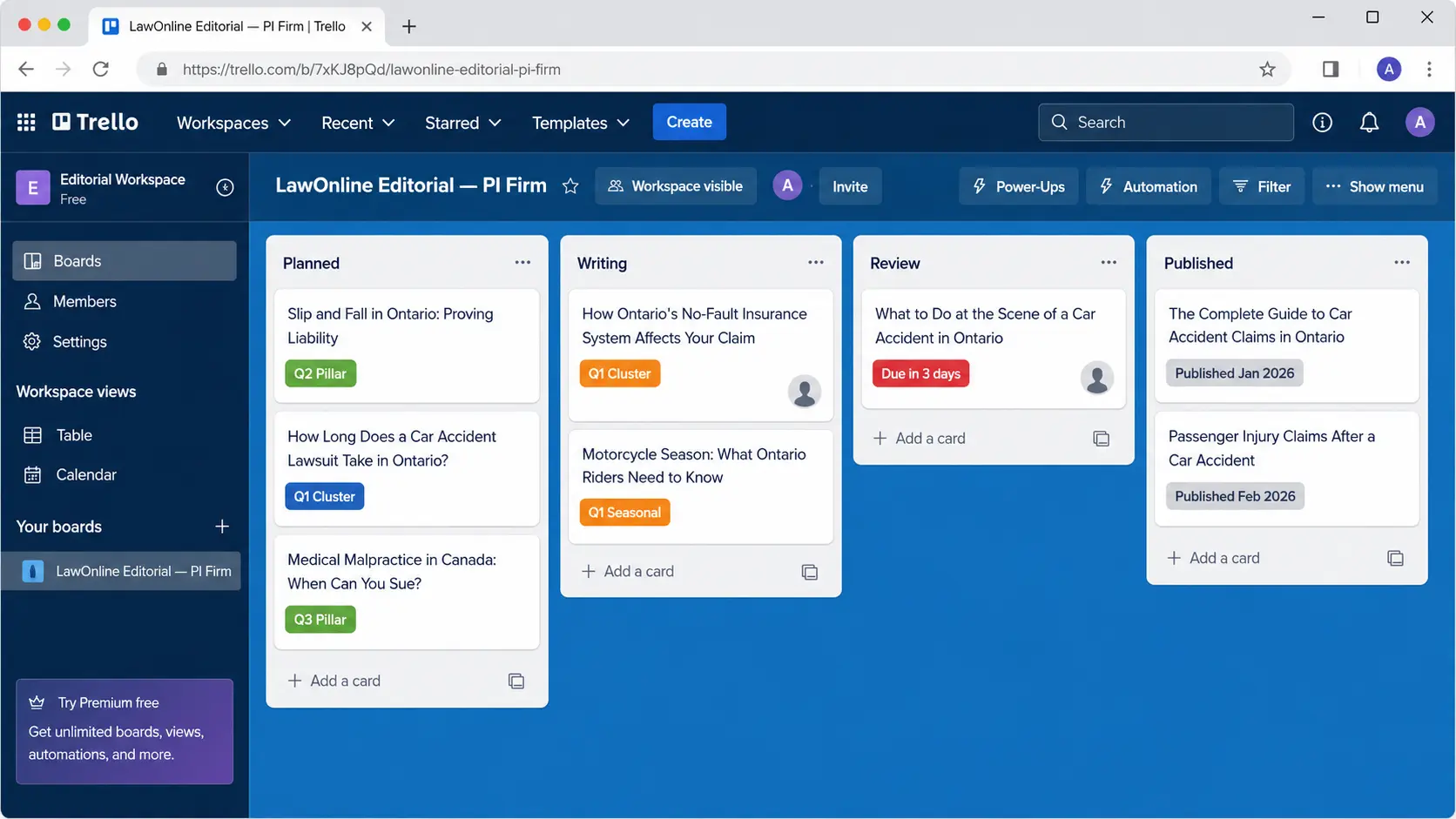Open the Automation menu
The image size is (1456, 819).
pos(1149,186)
